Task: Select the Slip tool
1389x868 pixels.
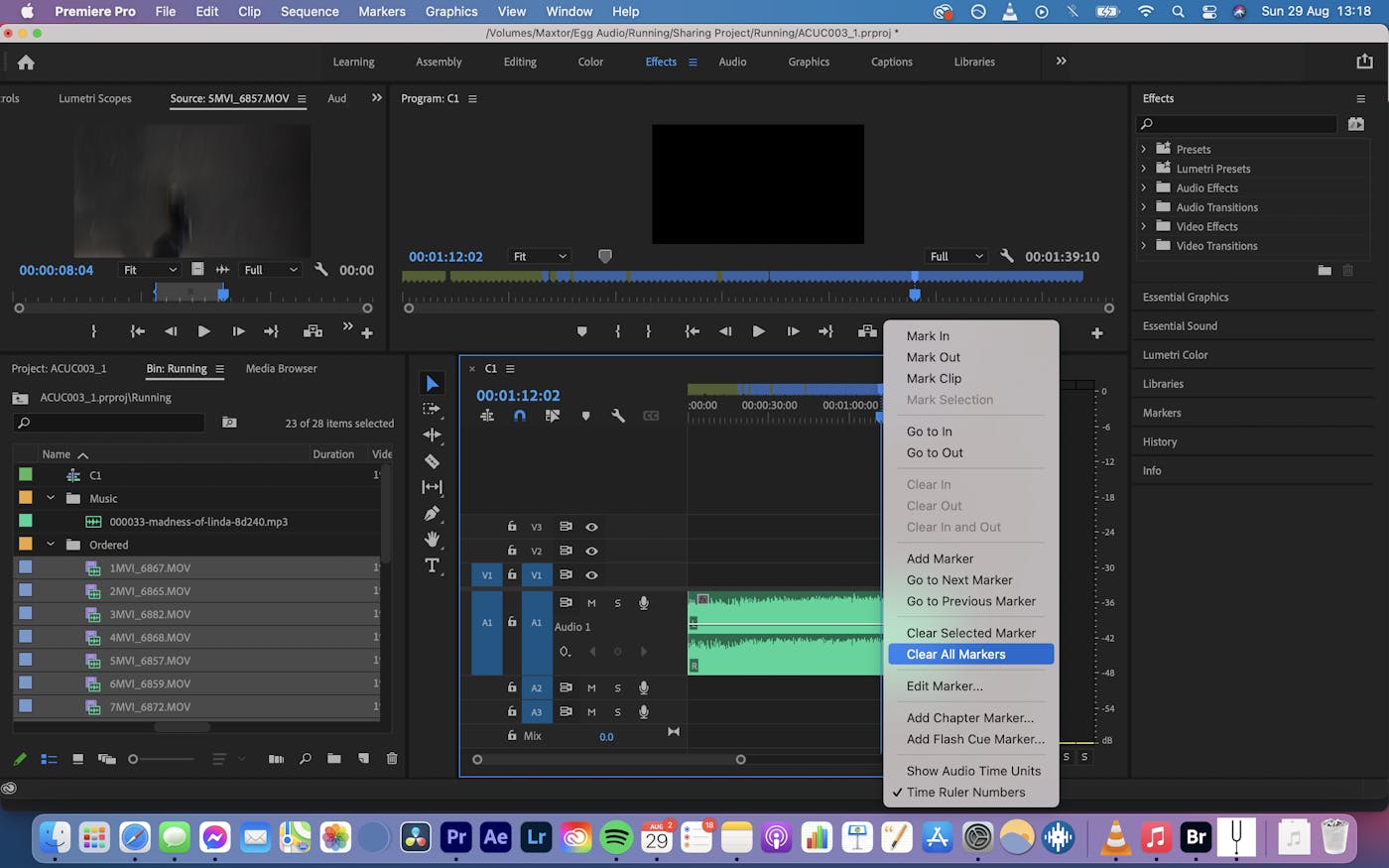Action: coord(432,487)
